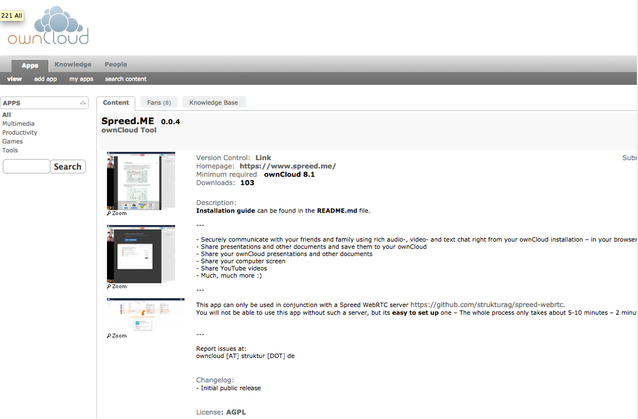Click the Initial public release changelog entry
Viewport: 638px width, 419px height.
coord(229,388)
